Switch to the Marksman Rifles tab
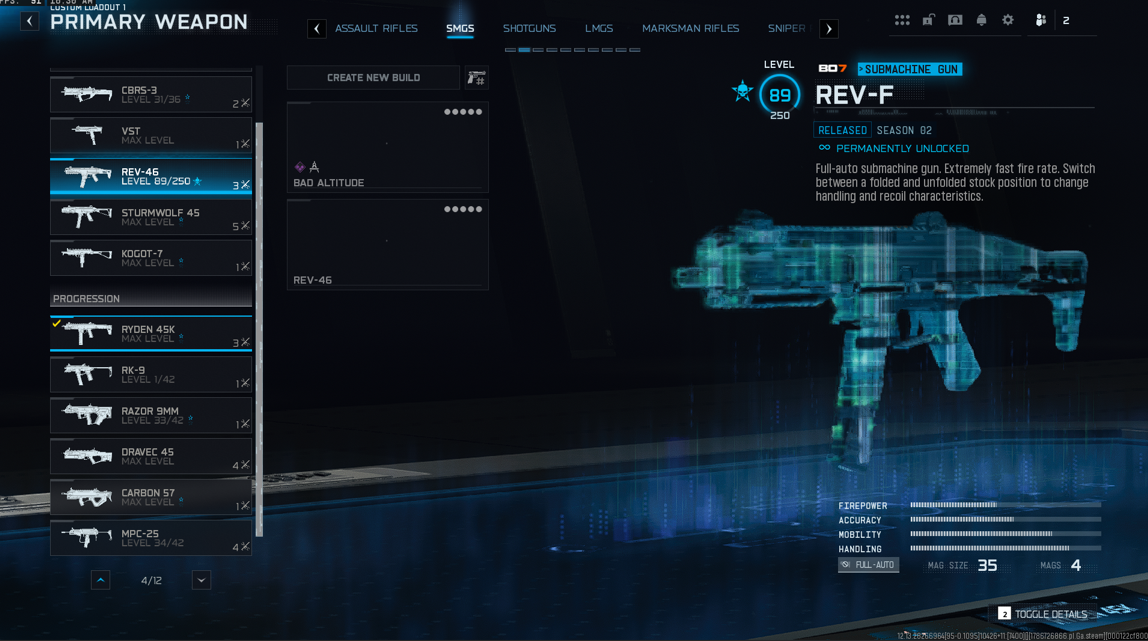Image resolution: width=1148 pixels, height=641 pixels. 690,29
